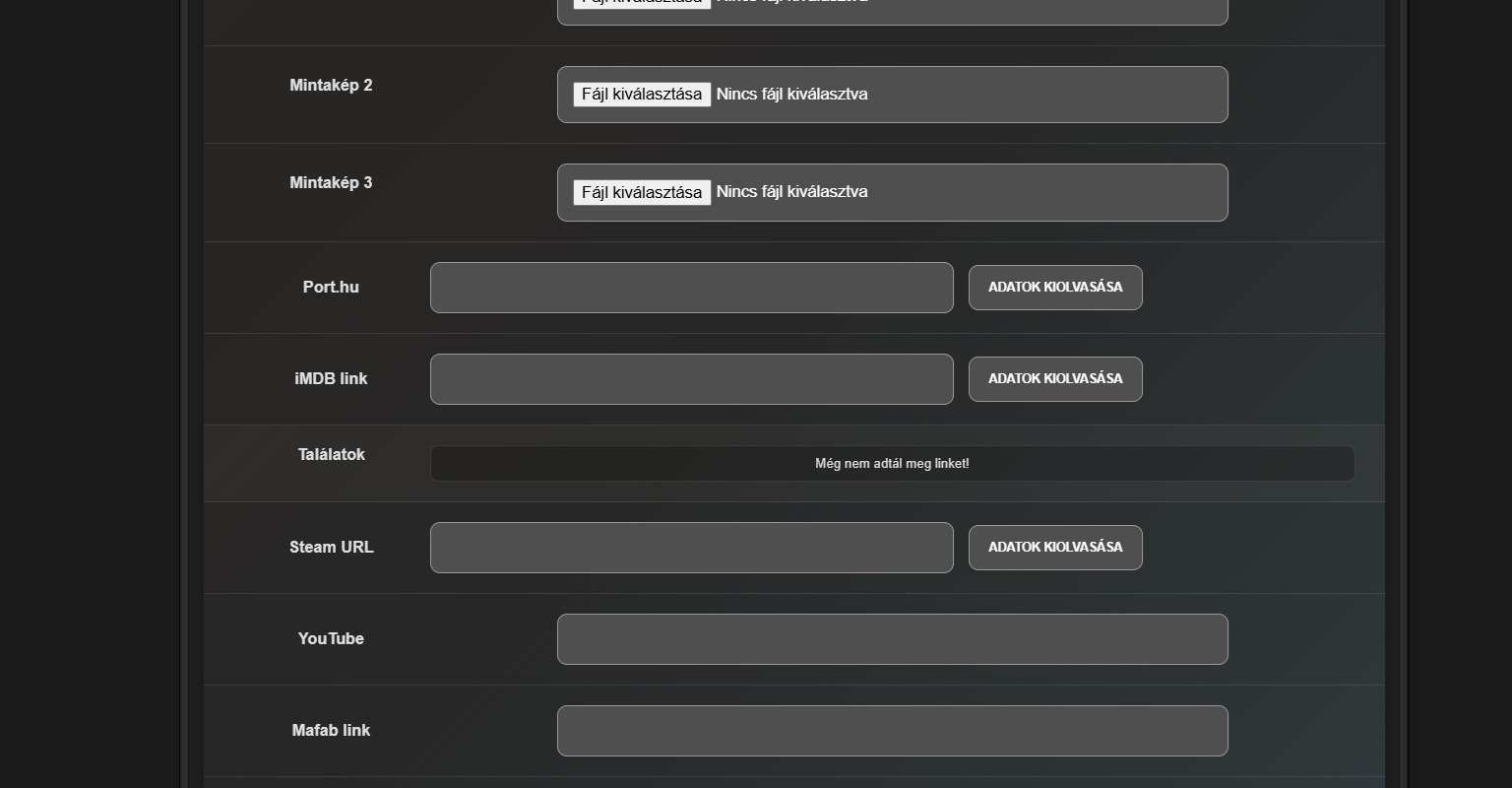Focus the YouTube input field
Viewport: 1512px width, 788px height.
tap(892, 639)
